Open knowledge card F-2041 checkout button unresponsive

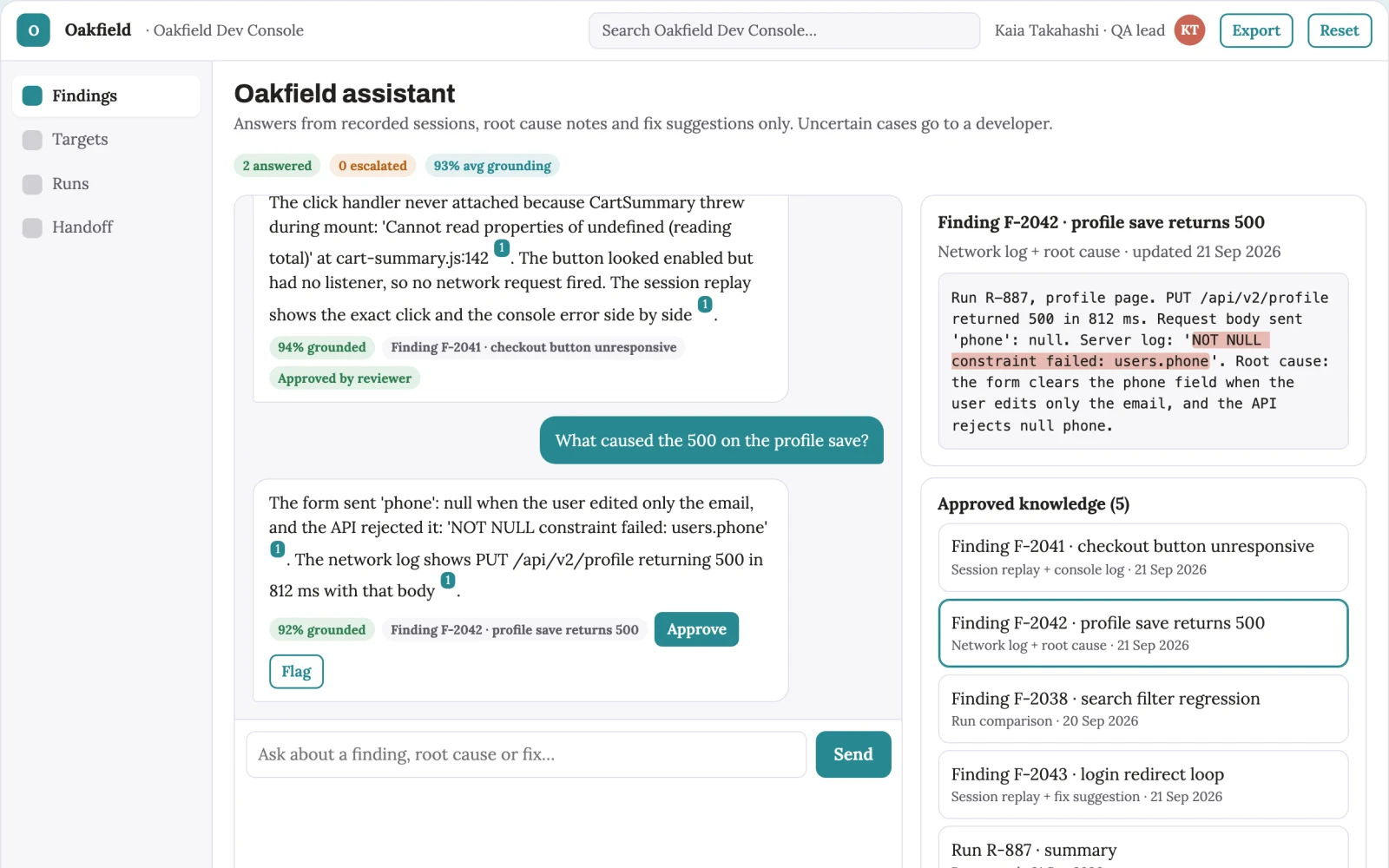(x=1142, y=557)
